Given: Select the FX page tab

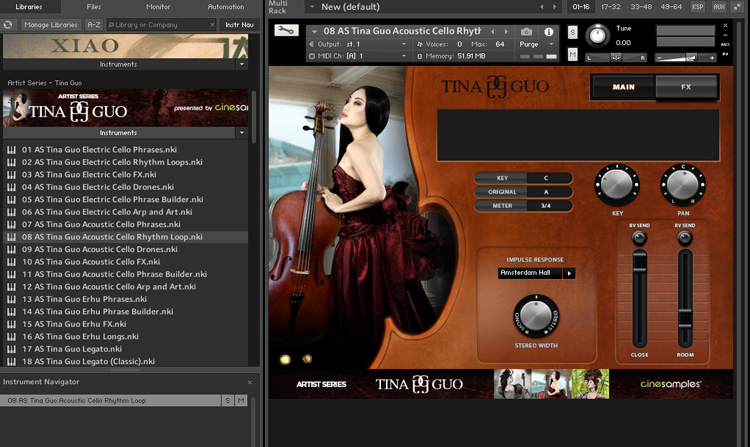Looking at the screenshot, I should 686,87.
